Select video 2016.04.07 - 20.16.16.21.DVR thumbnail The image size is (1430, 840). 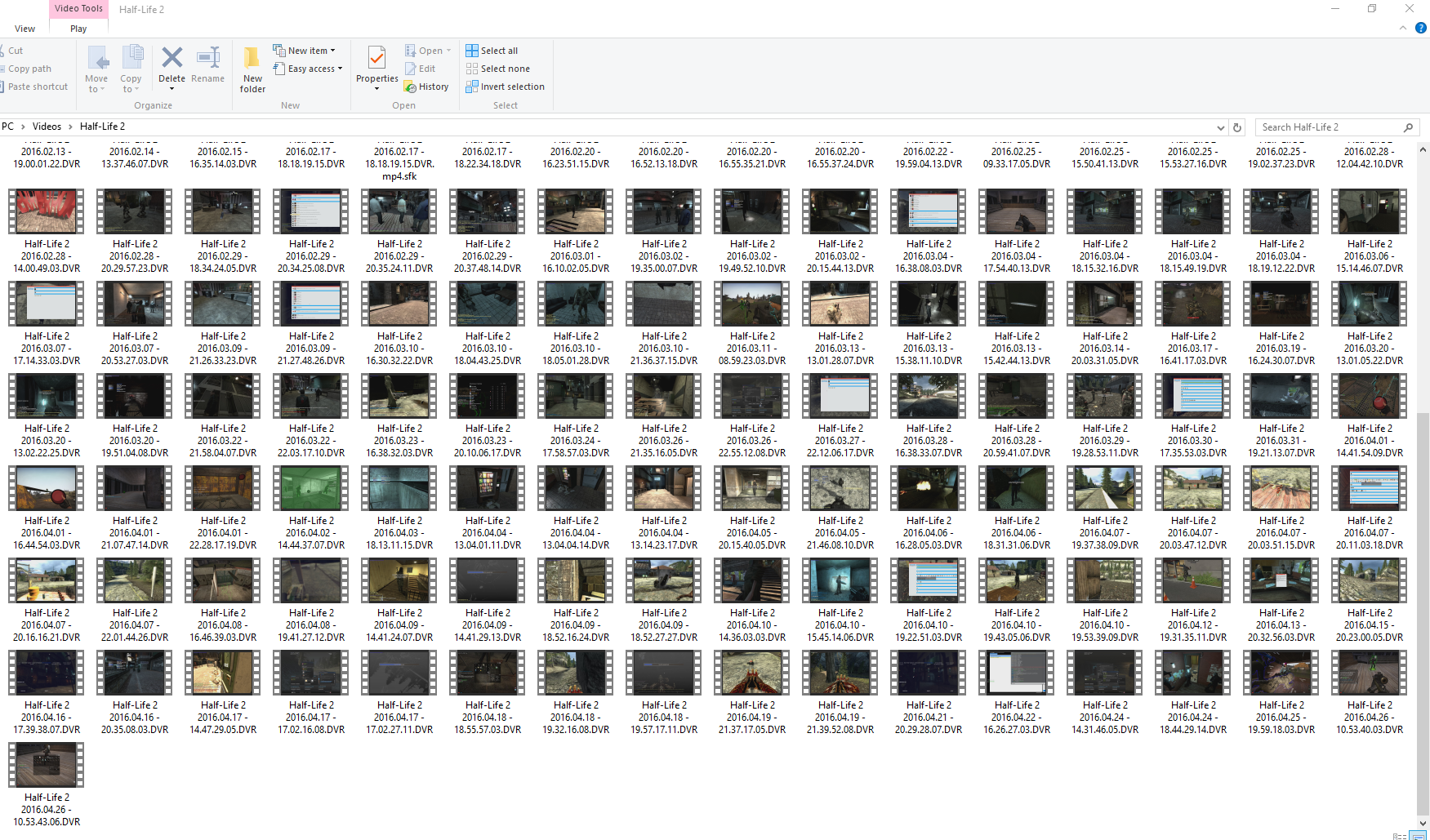coord(47,580)
